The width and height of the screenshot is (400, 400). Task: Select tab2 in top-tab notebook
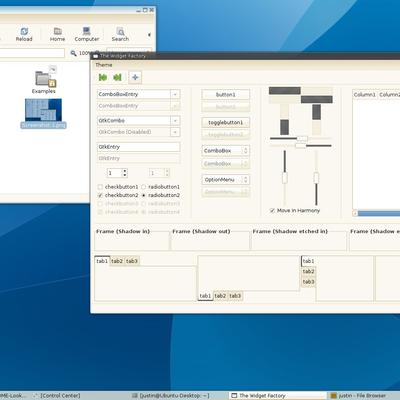pyautogui.click(x=117, y=261)
